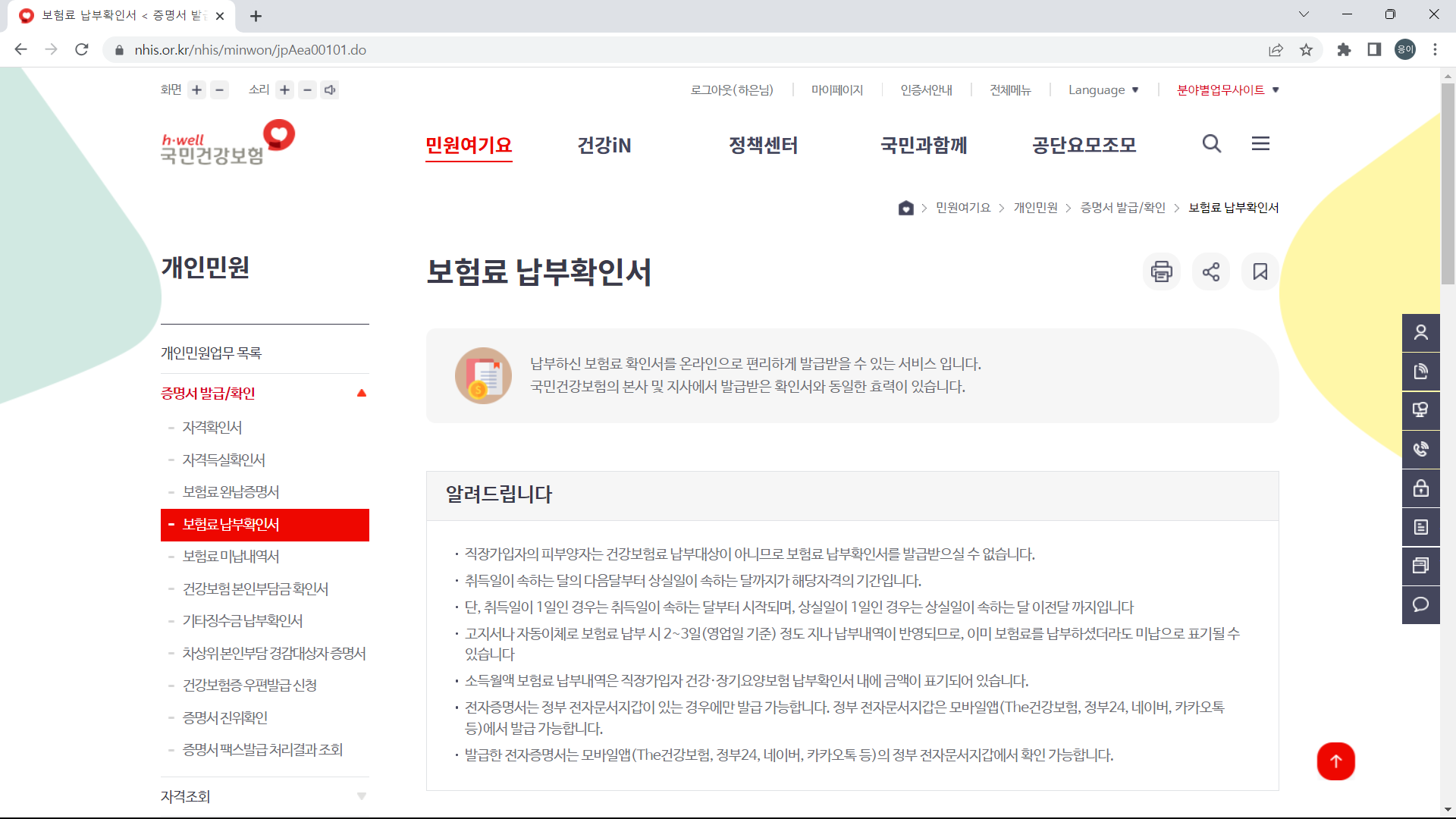Click the 로그아웃(하은님) link
Image resolution: width=1456 pixels, height=819 pixels.
point(732,89)
